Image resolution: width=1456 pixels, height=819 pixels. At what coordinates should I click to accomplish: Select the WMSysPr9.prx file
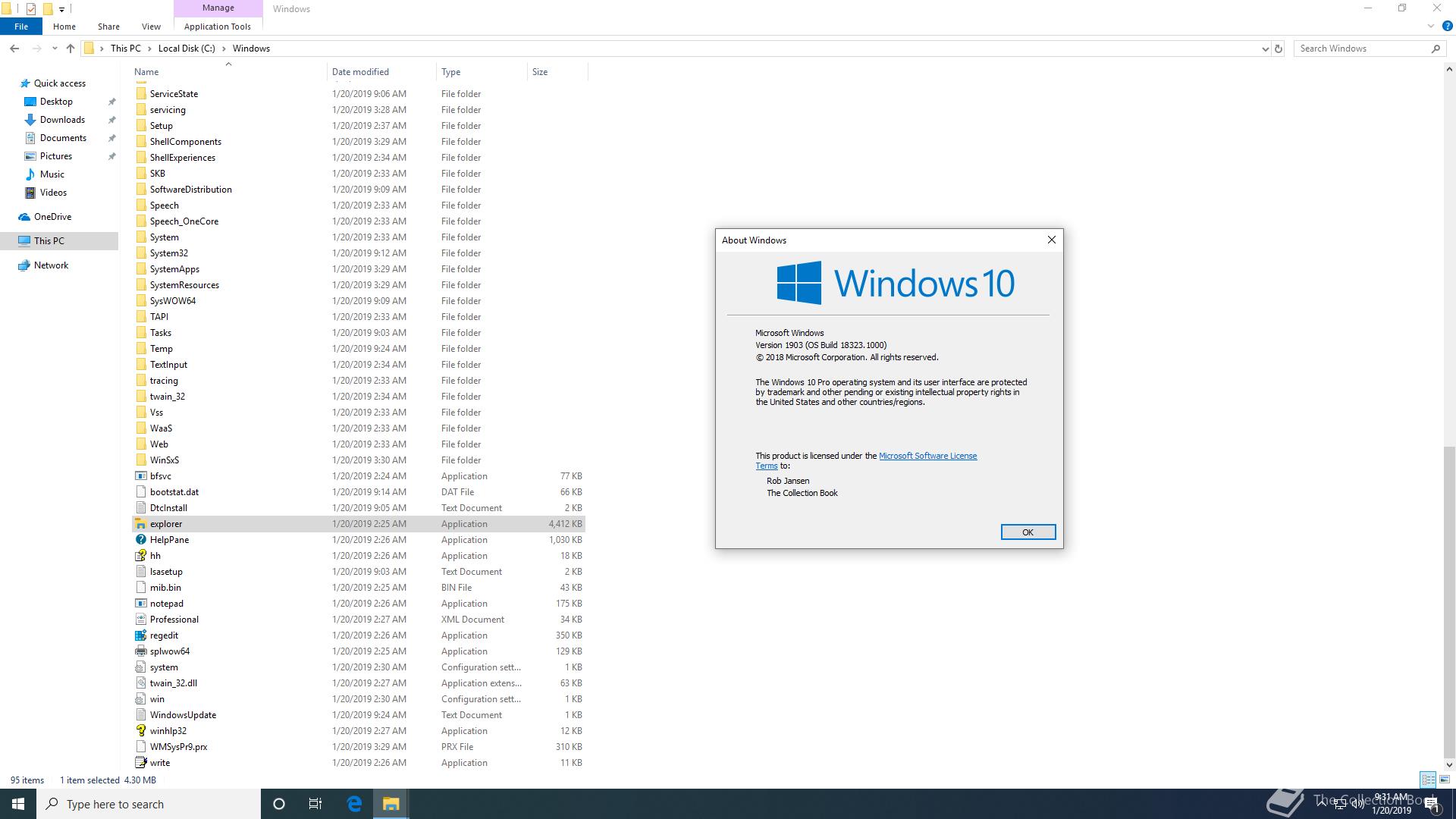click(358, 747)
